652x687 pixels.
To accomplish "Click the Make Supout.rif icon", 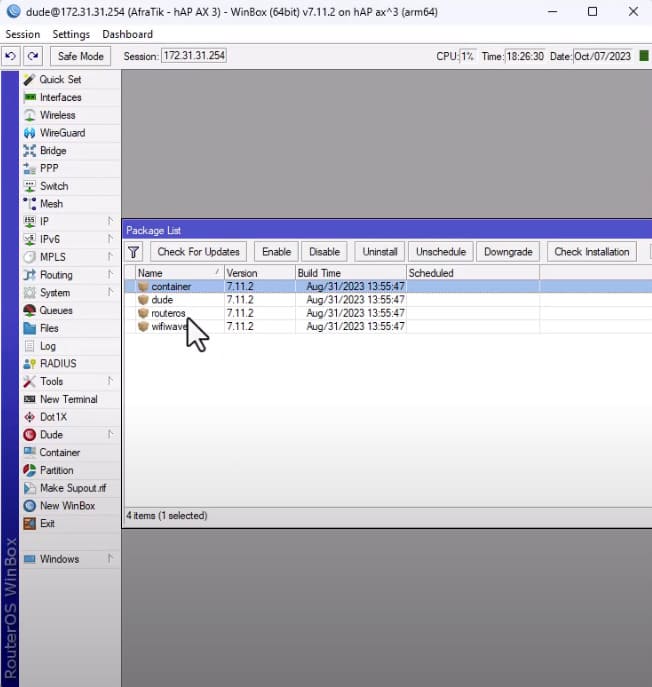I will pyautogui.click(x=29, y=488).
